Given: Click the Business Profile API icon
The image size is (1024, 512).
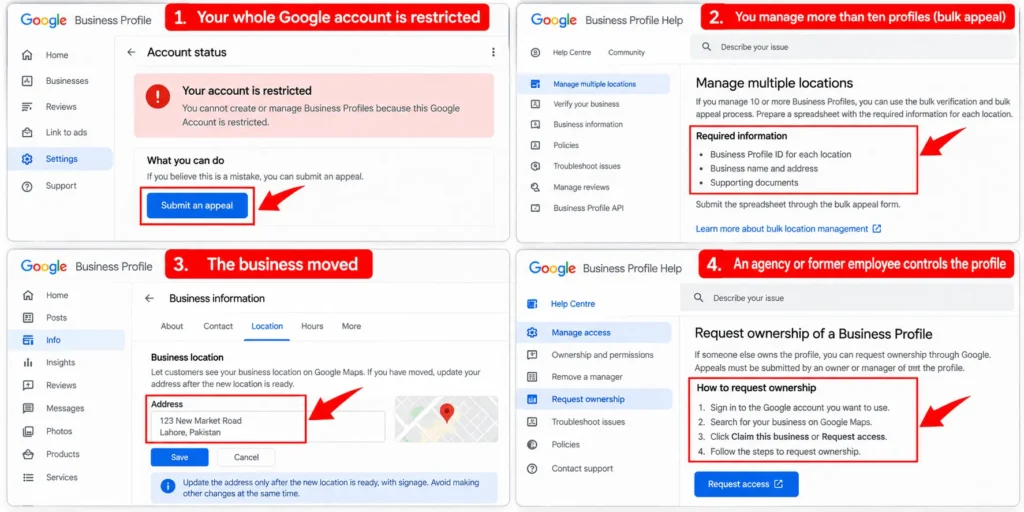Looking at the screenshot, I should click(536, 208).
